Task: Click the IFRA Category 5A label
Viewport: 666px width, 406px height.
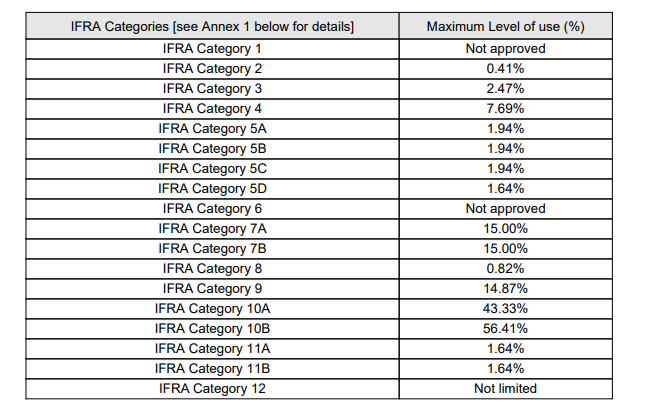Action: click(211, 128)
